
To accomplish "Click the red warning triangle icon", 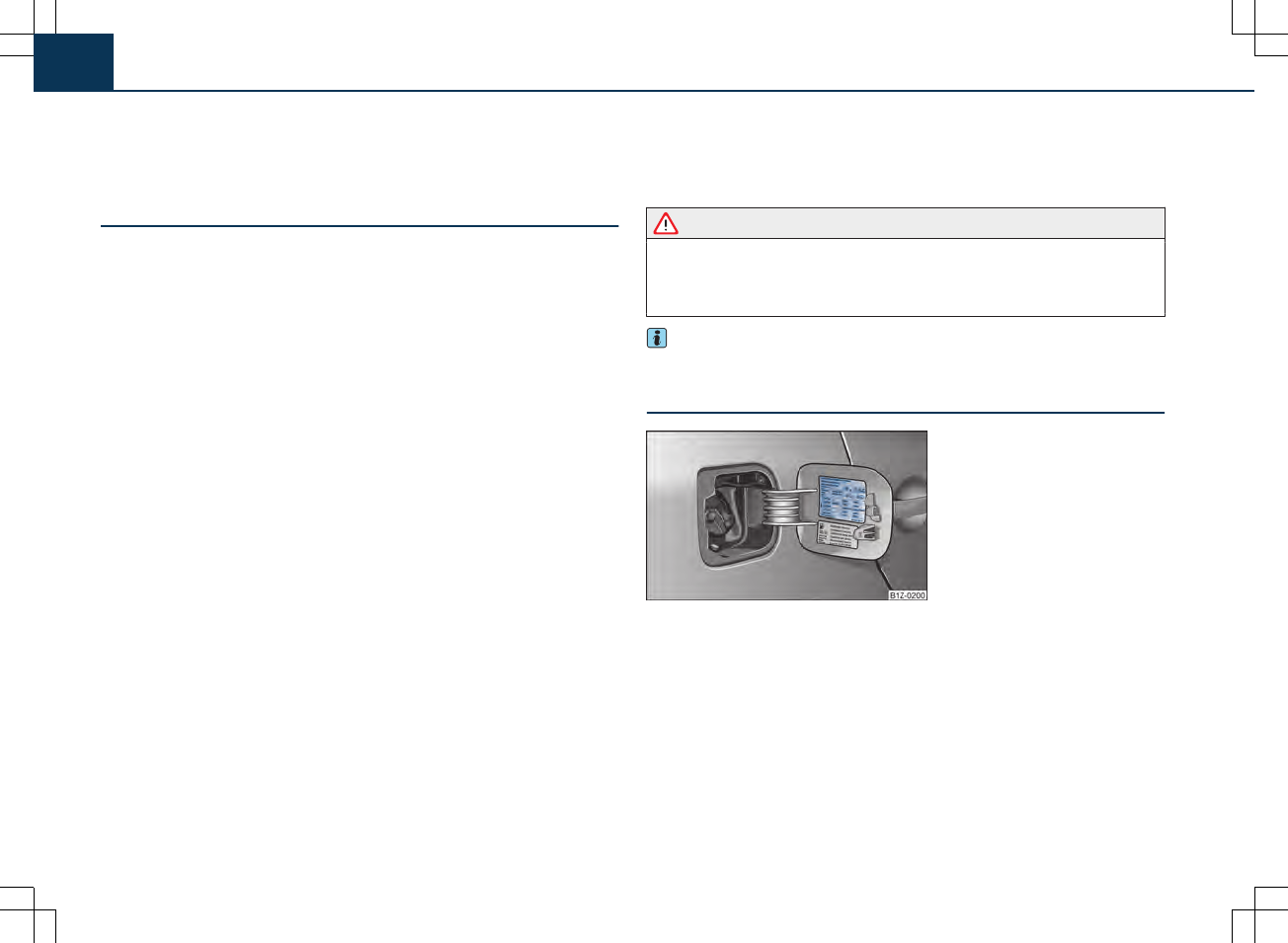I will (x=666, y=224).
